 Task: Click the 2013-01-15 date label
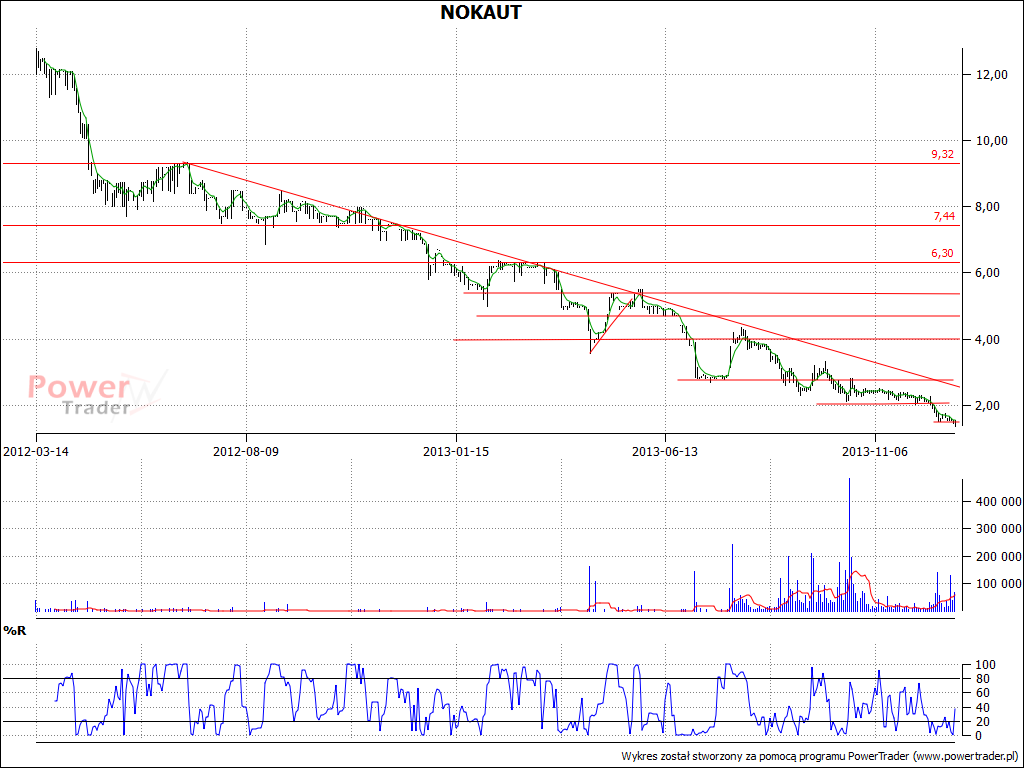[455, 451]
